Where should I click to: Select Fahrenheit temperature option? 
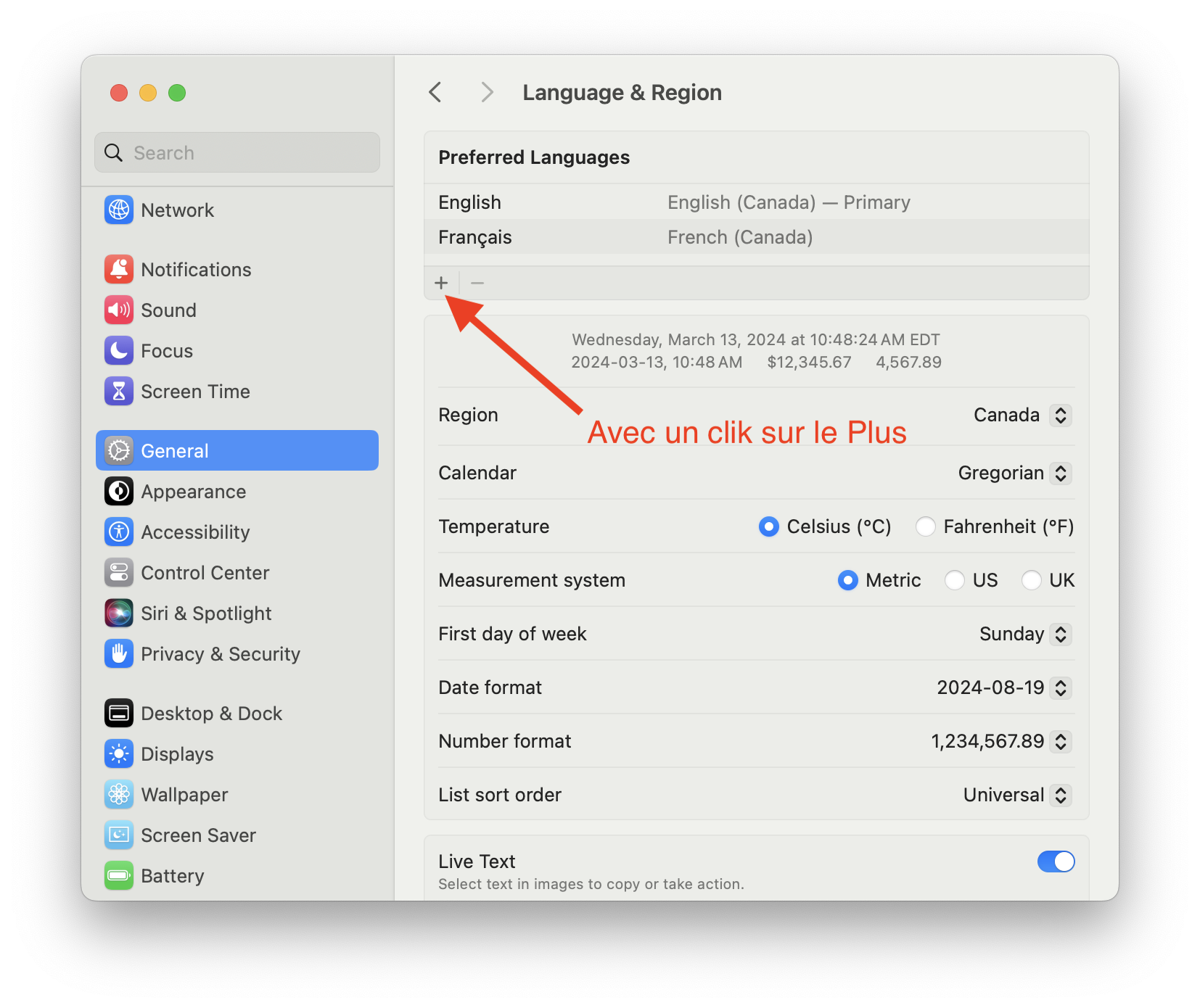coord(926,526)
